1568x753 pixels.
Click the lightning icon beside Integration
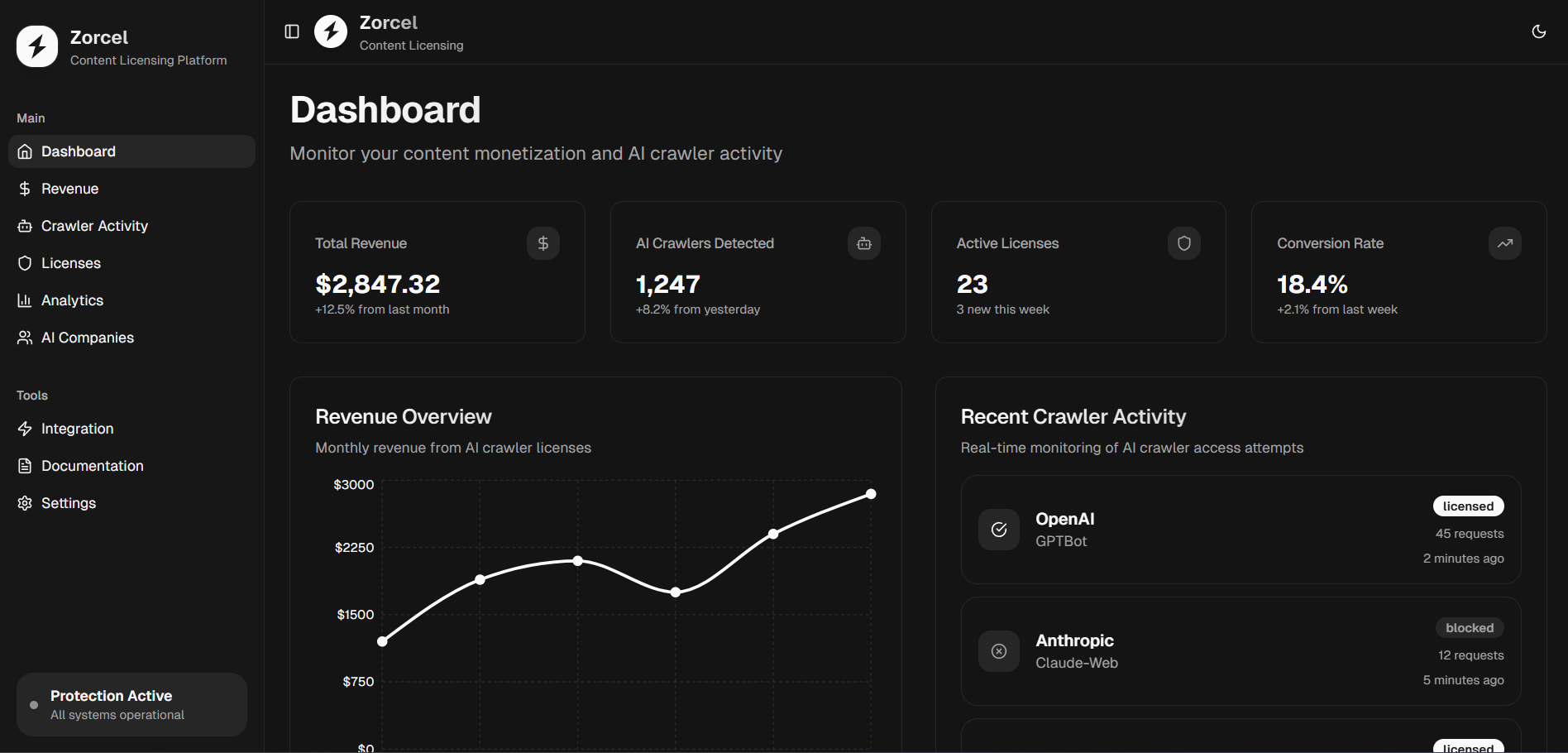coord(25,429)
